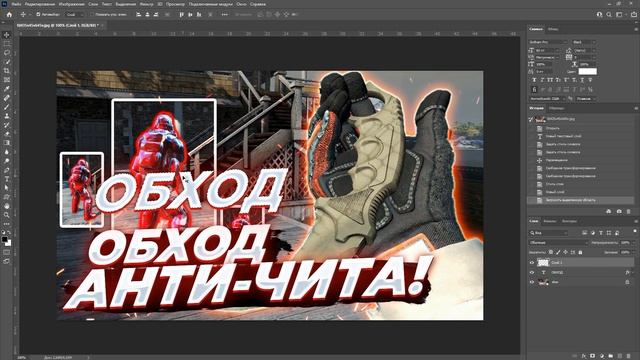Open the language dropdown in Character panel
The width and height of the screenshot is (640, 360).
pyautogui.click(x=547, y=99)
